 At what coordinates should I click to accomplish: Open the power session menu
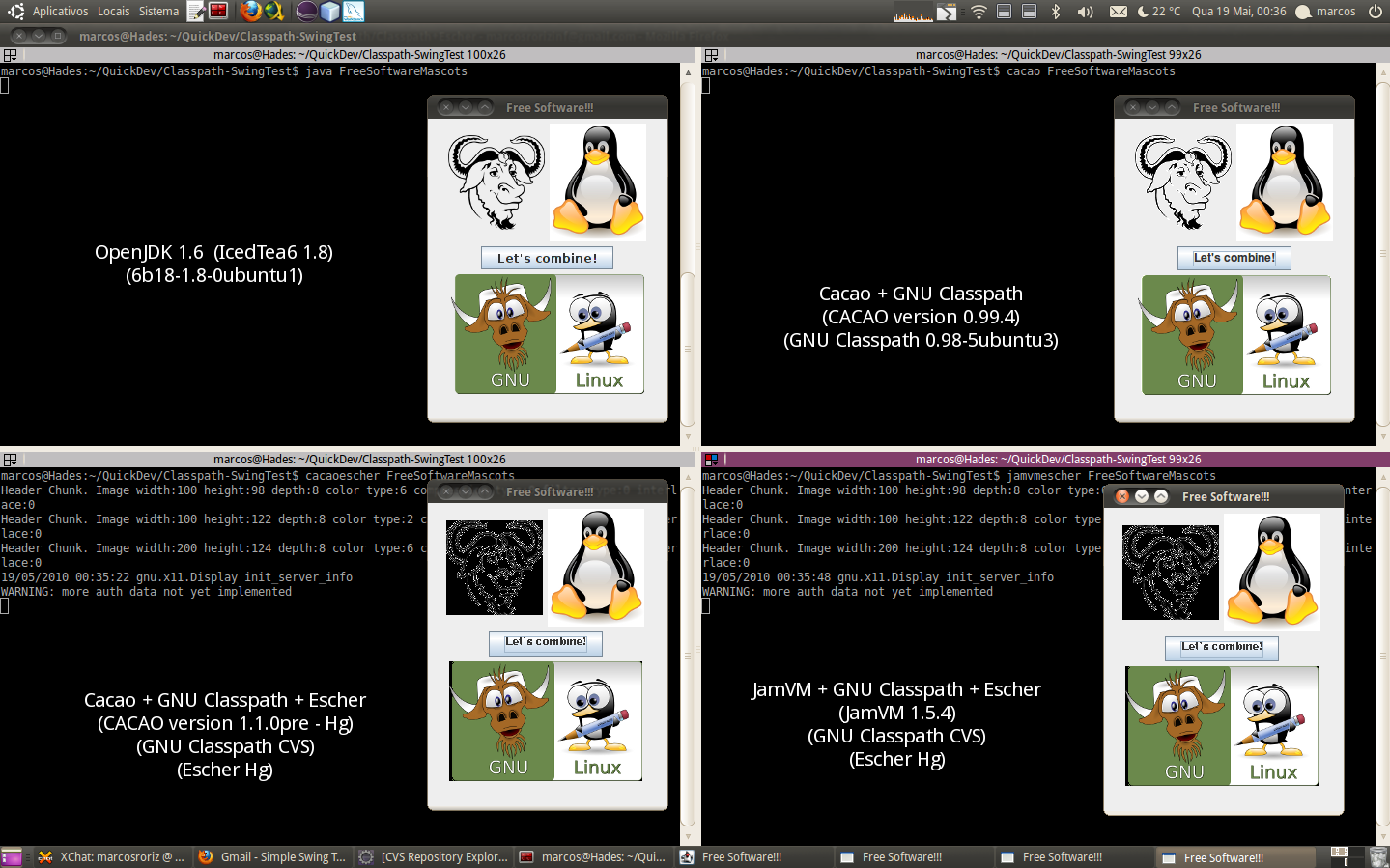pos(1376,12)
